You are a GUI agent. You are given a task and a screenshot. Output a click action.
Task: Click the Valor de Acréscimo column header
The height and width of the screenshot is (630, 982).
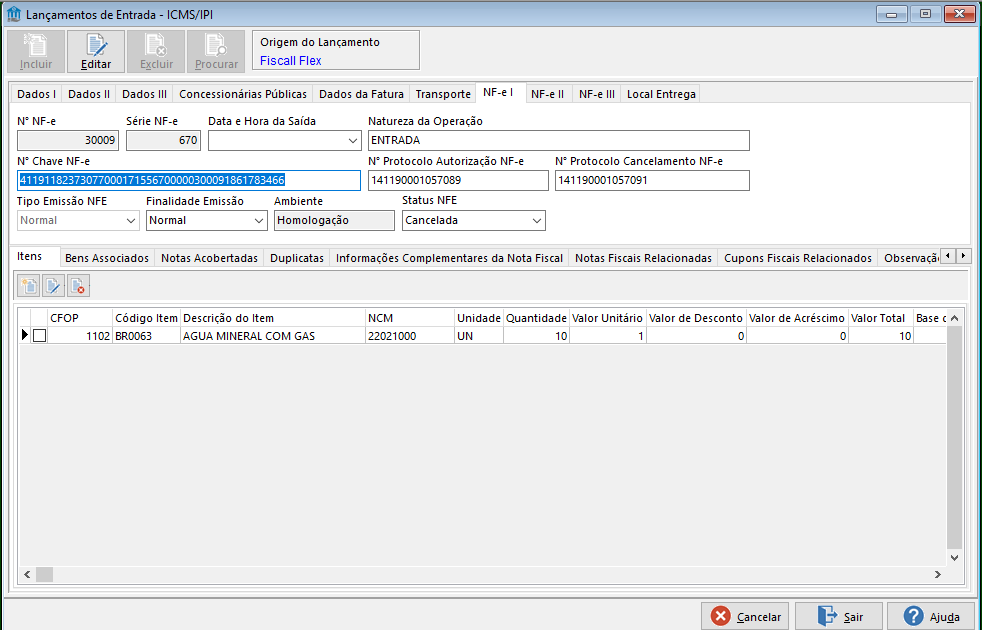[x=797, y=318]
